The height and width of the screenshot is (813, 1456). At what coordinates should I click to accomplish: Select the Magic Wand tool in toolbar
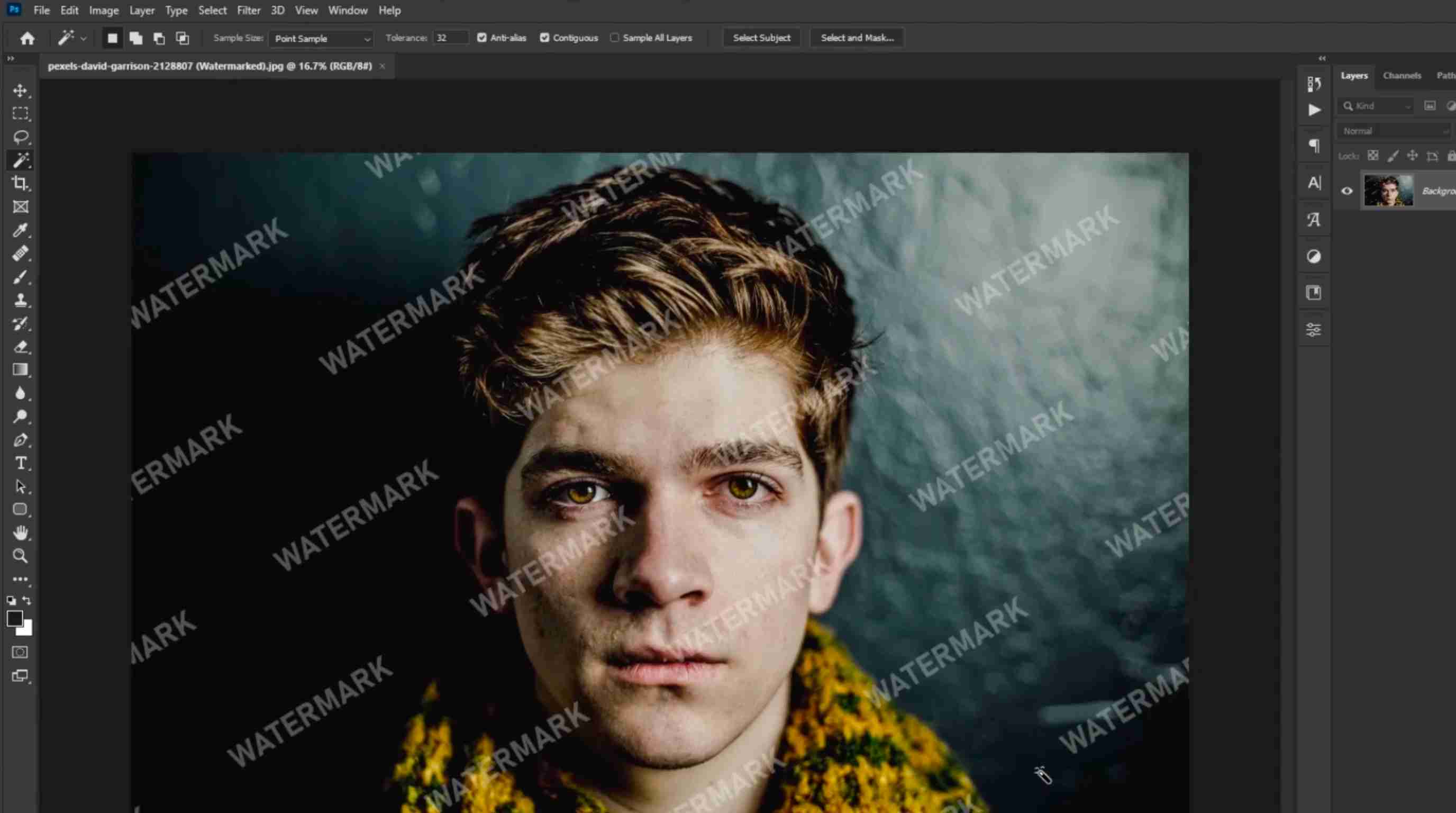20,160
